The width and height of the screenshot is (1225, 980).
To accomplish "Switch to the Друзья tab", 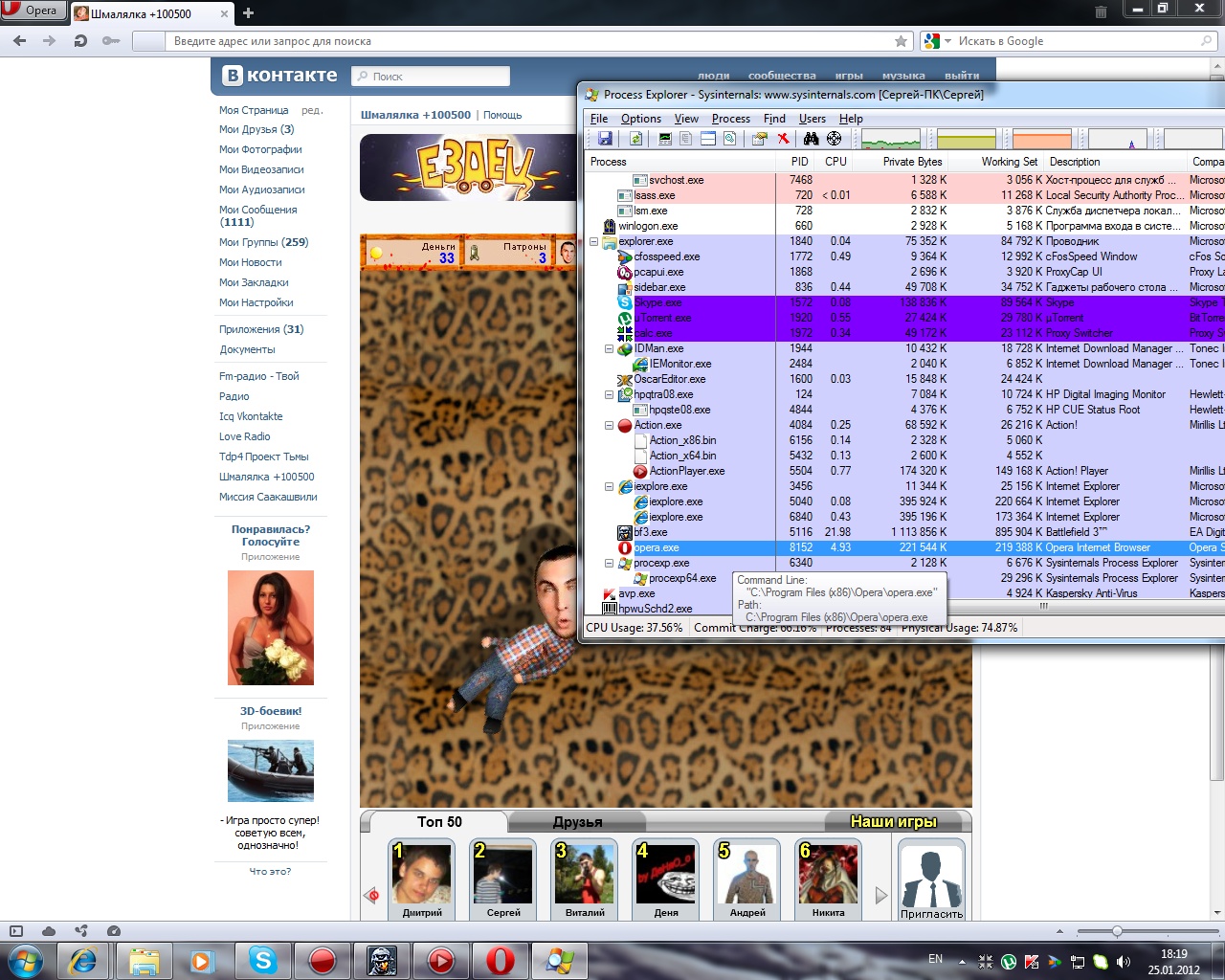I will pos(577,822).
